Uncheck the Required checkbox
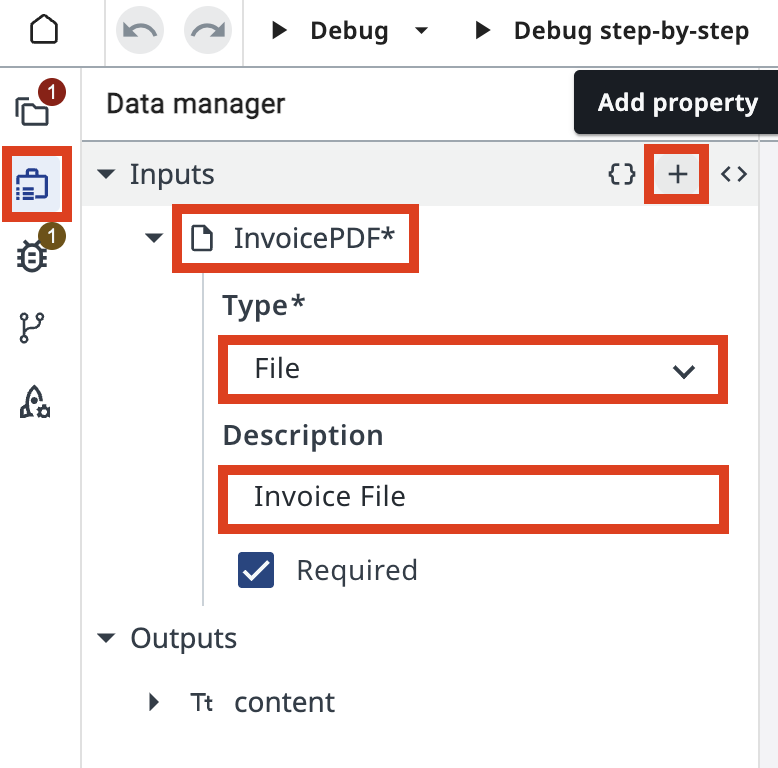The height and width of the screenshot is (768, 778). (x=256, y=570)
